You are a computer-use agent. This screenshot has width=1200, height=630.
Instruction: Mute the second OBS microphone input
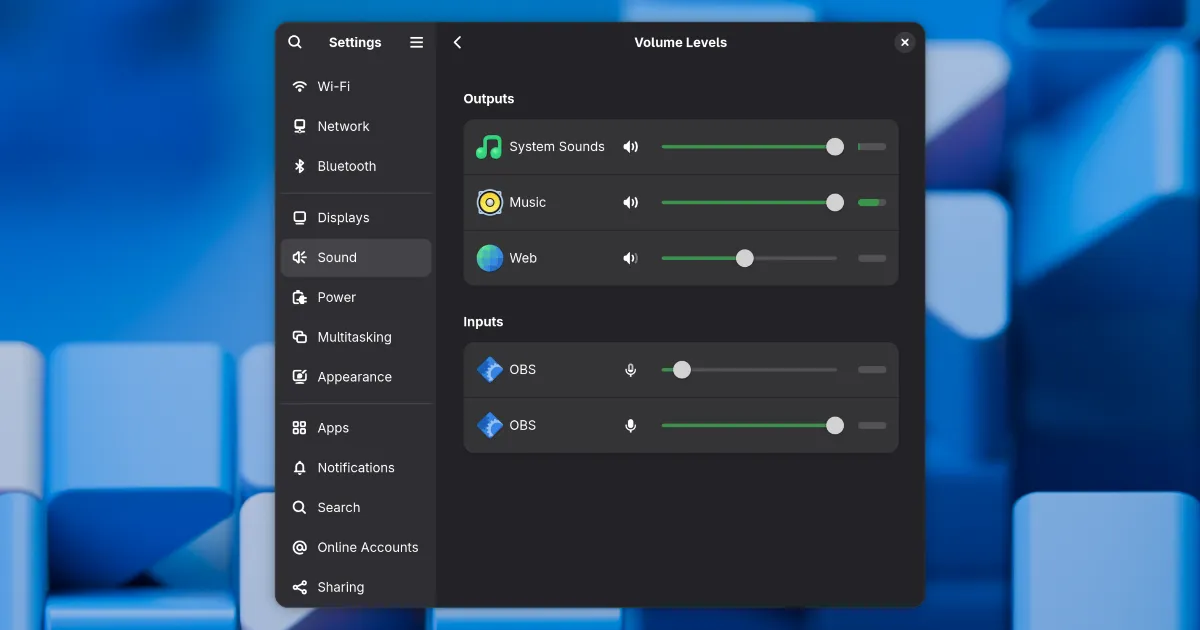pos(630,426)
